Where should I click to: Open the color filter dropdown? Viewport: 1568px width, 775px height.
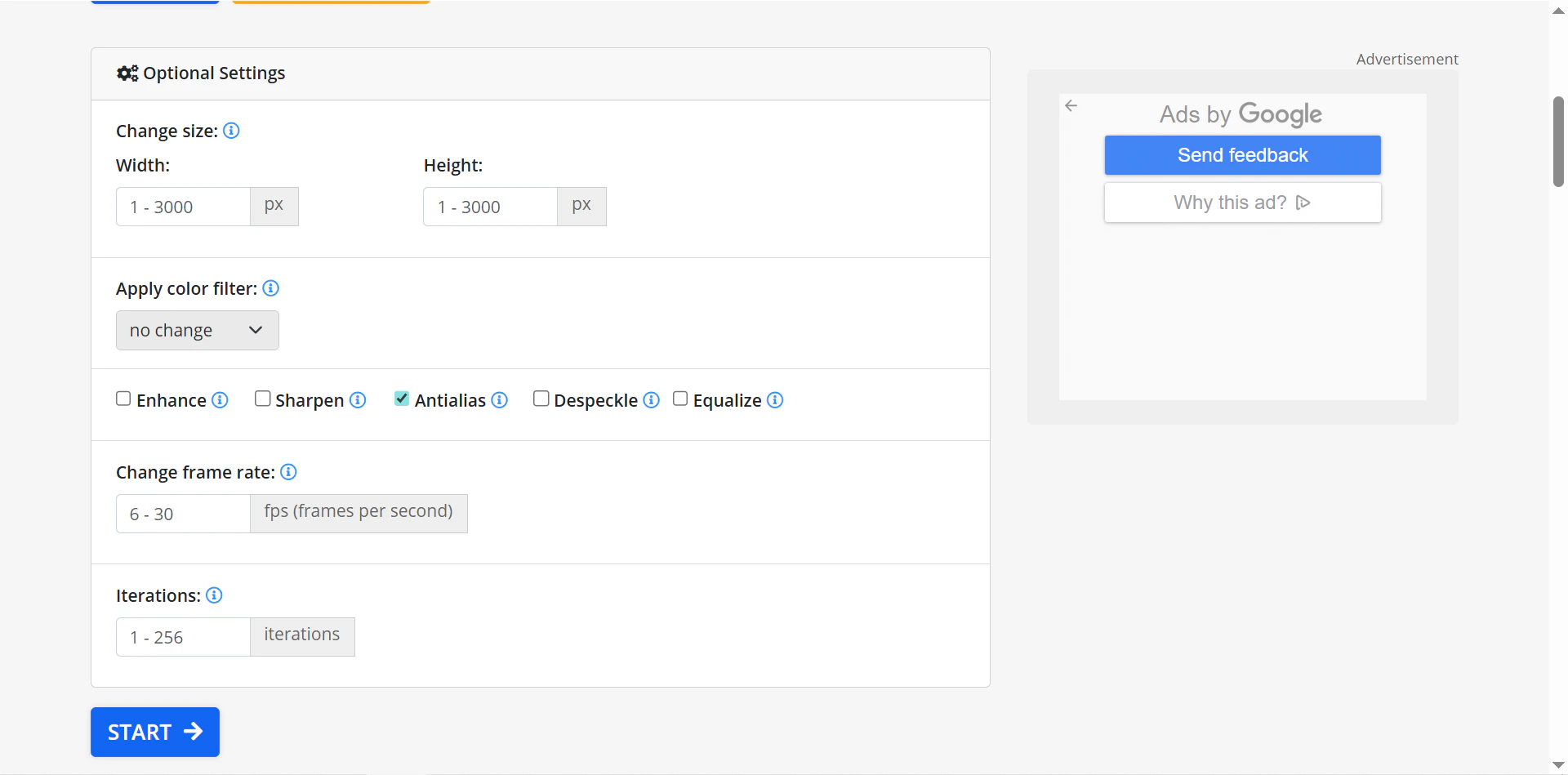(197, 330)
